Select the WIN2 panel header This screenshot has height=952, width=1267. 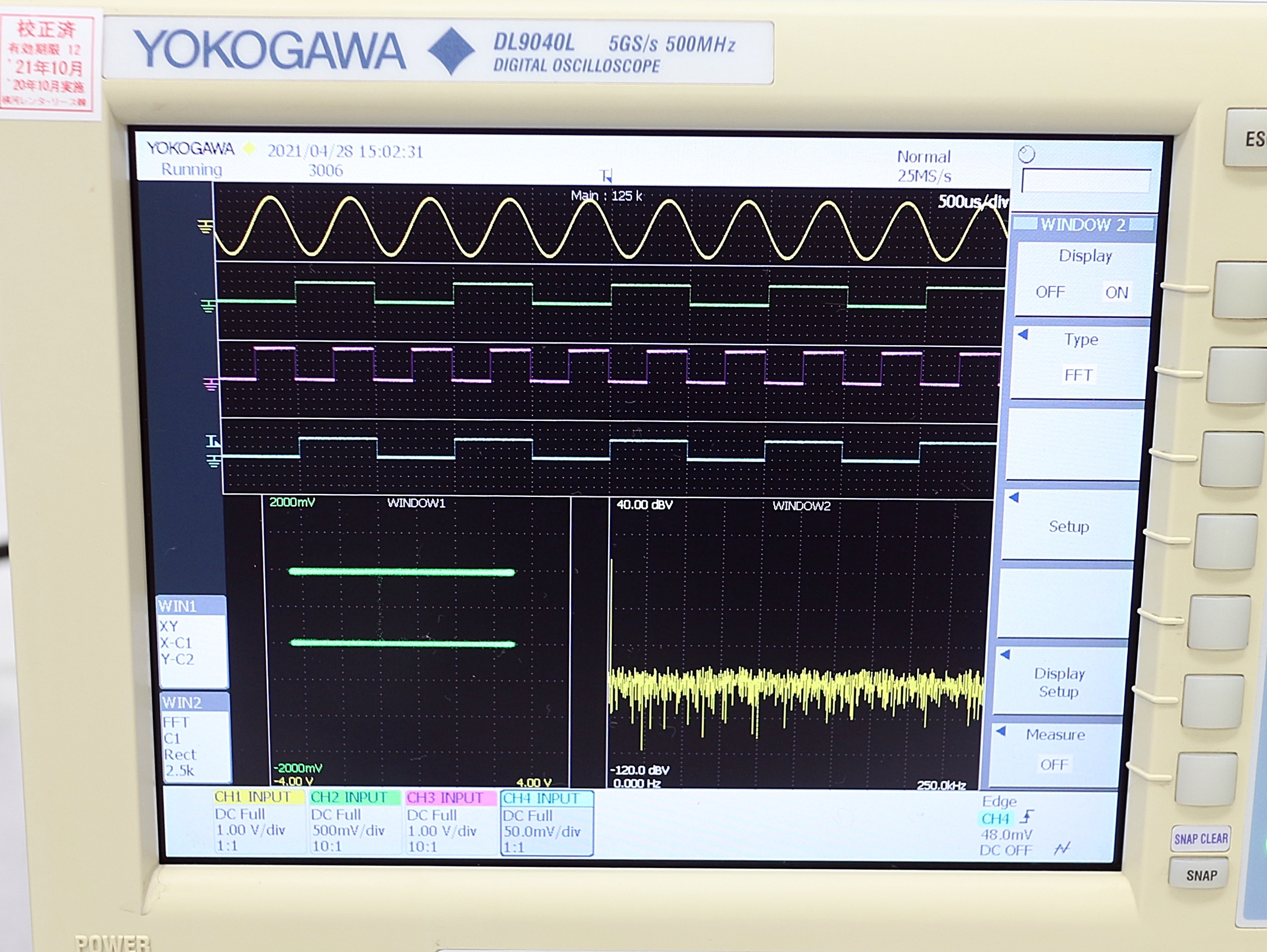click(x=195, y=703)
